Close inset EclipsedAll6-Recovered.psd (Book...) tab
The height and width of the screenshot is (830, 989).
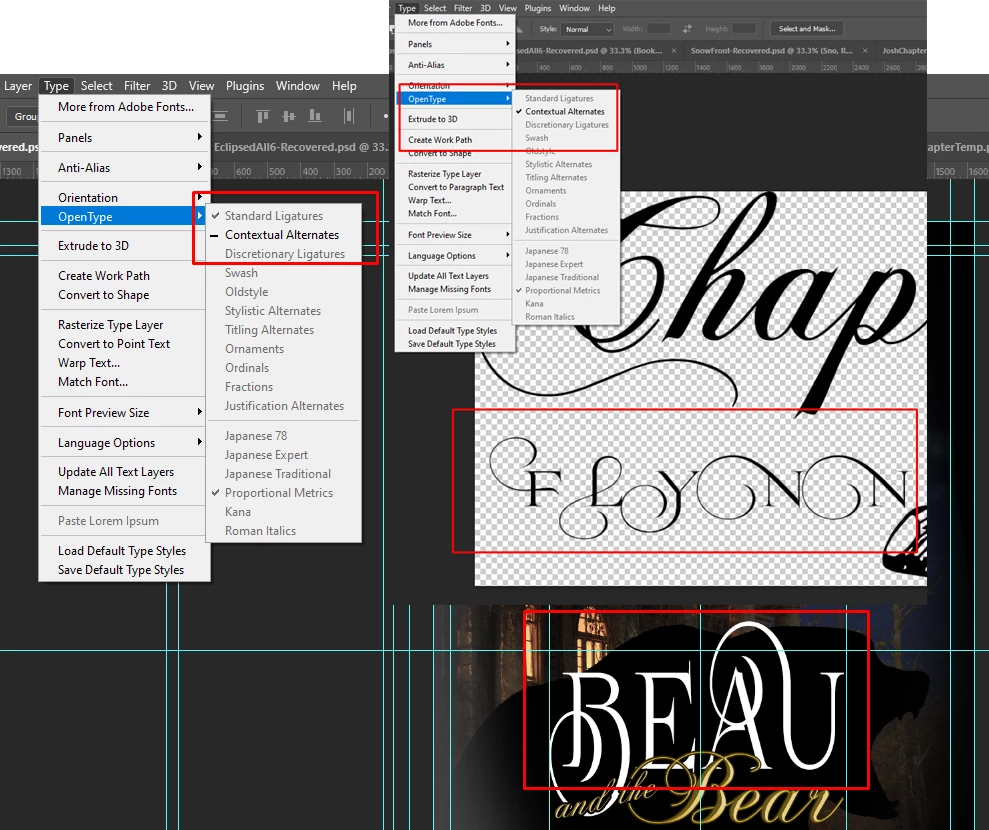[x=674, y=50]
